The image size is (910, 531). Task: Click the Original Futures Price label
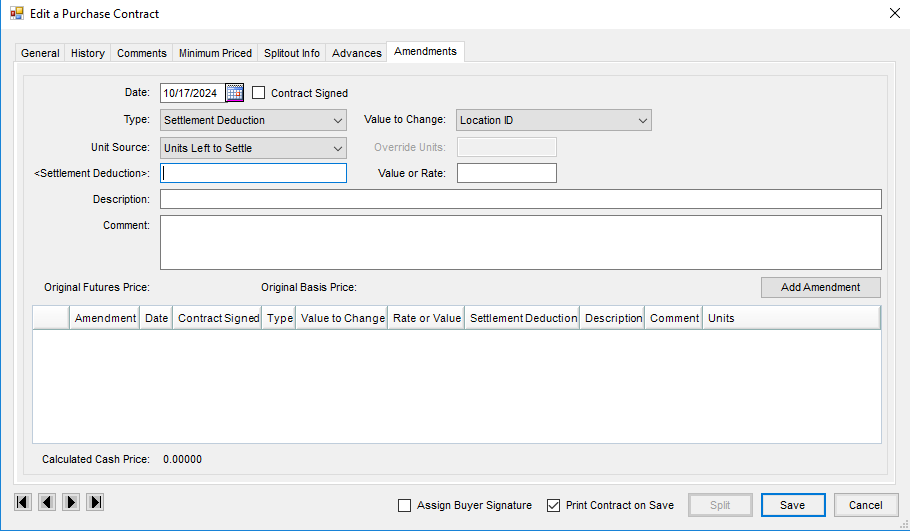[97, 287]
